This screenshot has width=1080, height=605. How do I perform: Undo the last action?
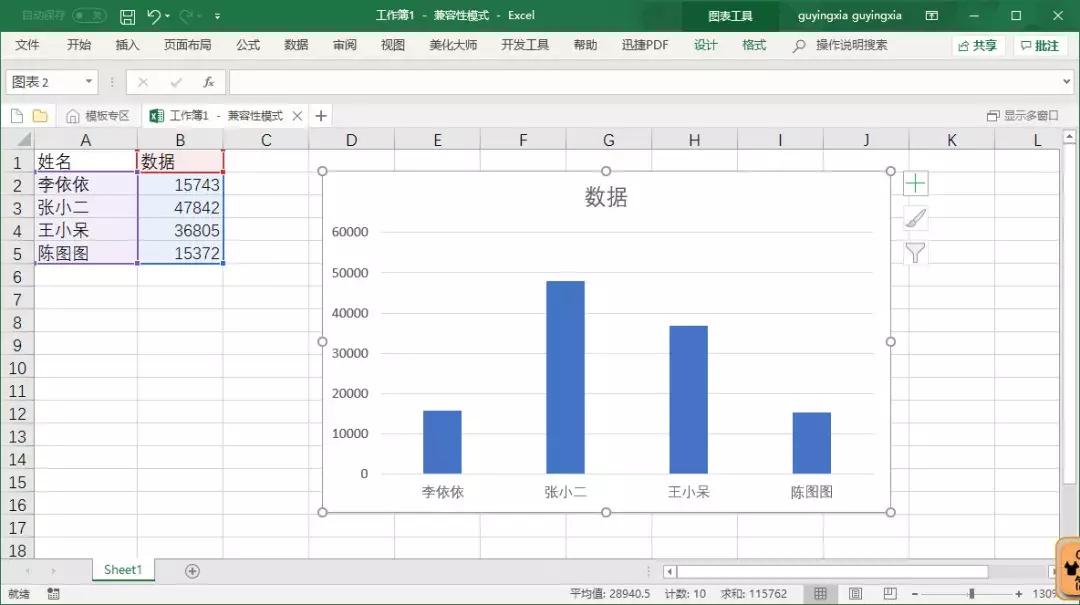[155, 15]
